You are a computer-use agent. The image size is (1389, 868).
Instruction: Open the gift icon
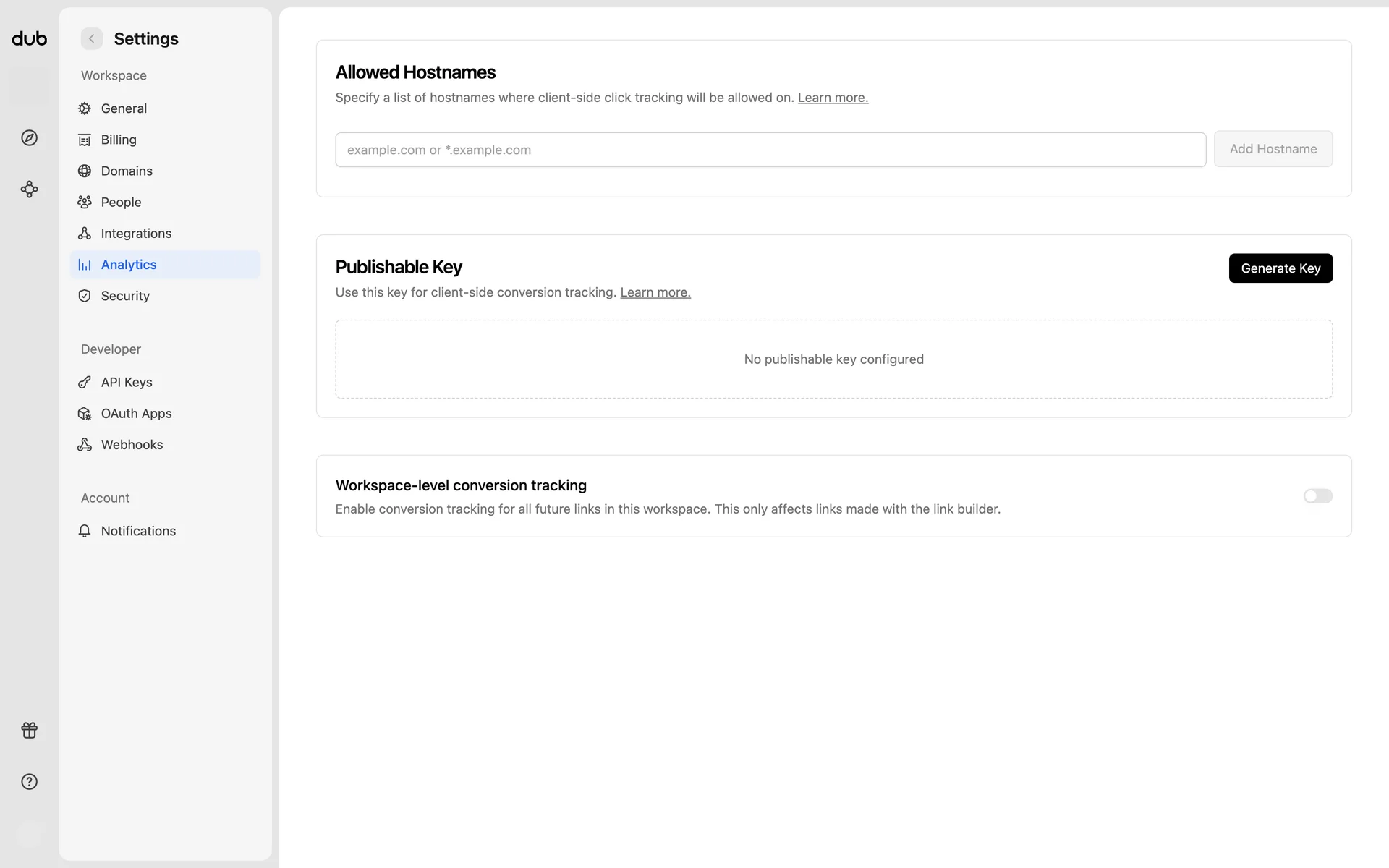point(29,731)
